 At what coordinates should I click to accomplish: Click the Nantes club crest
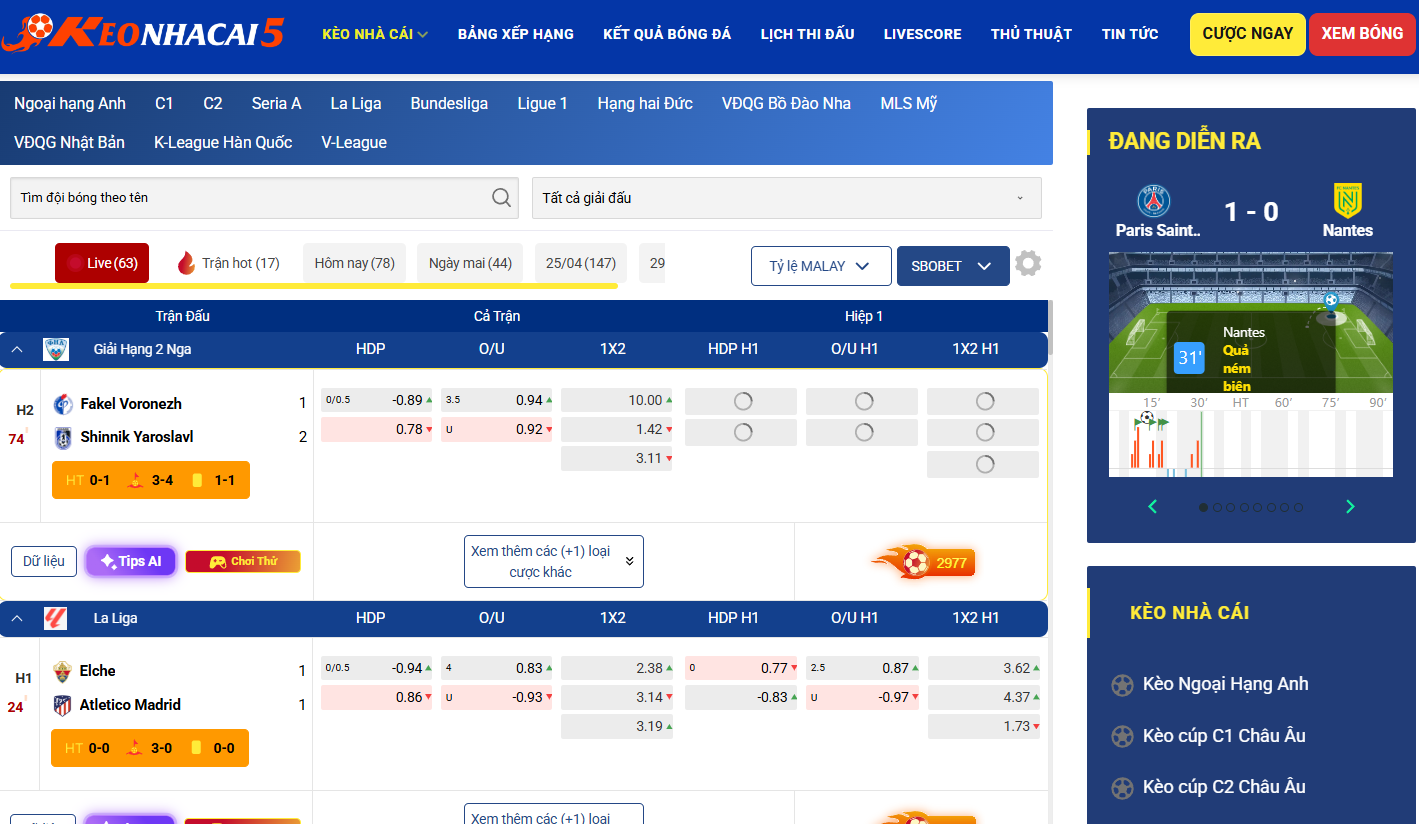coord(1348,202)
